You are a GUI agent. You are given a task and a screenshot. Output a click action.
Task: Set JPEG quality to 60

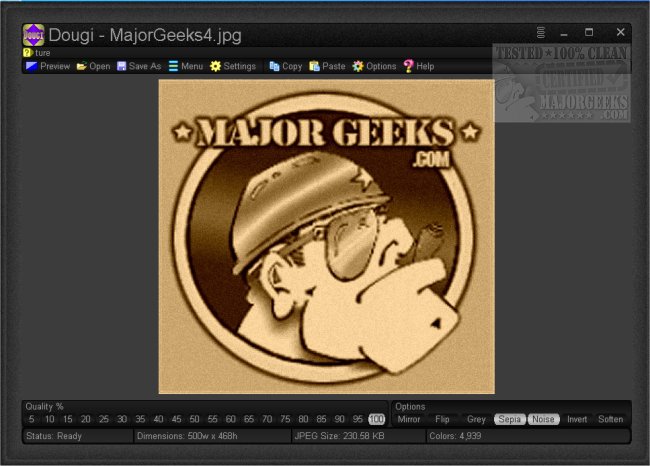click(231, 419)
